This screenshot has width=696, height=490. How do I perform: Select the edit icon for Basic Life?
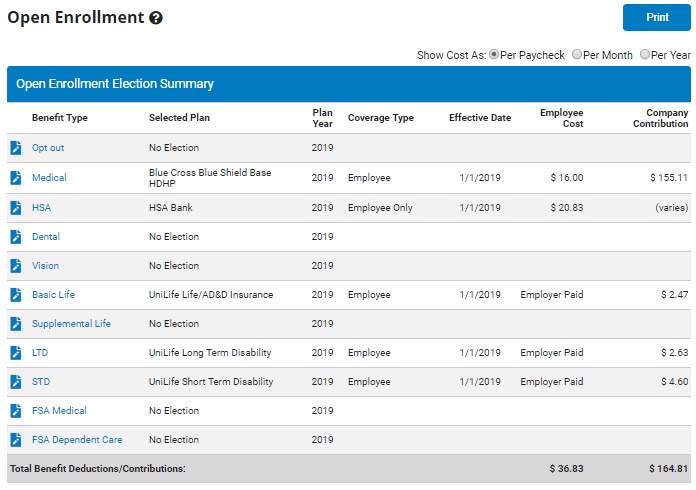pos(16,295)
